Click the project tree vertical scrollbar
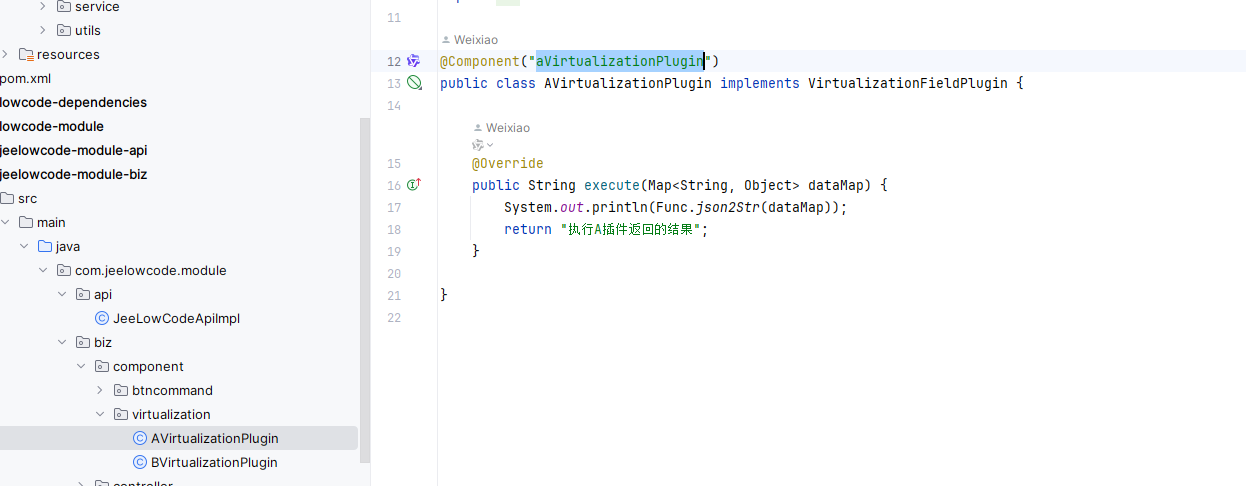The height and width of the screenshot is (486, 1246). 365,290
